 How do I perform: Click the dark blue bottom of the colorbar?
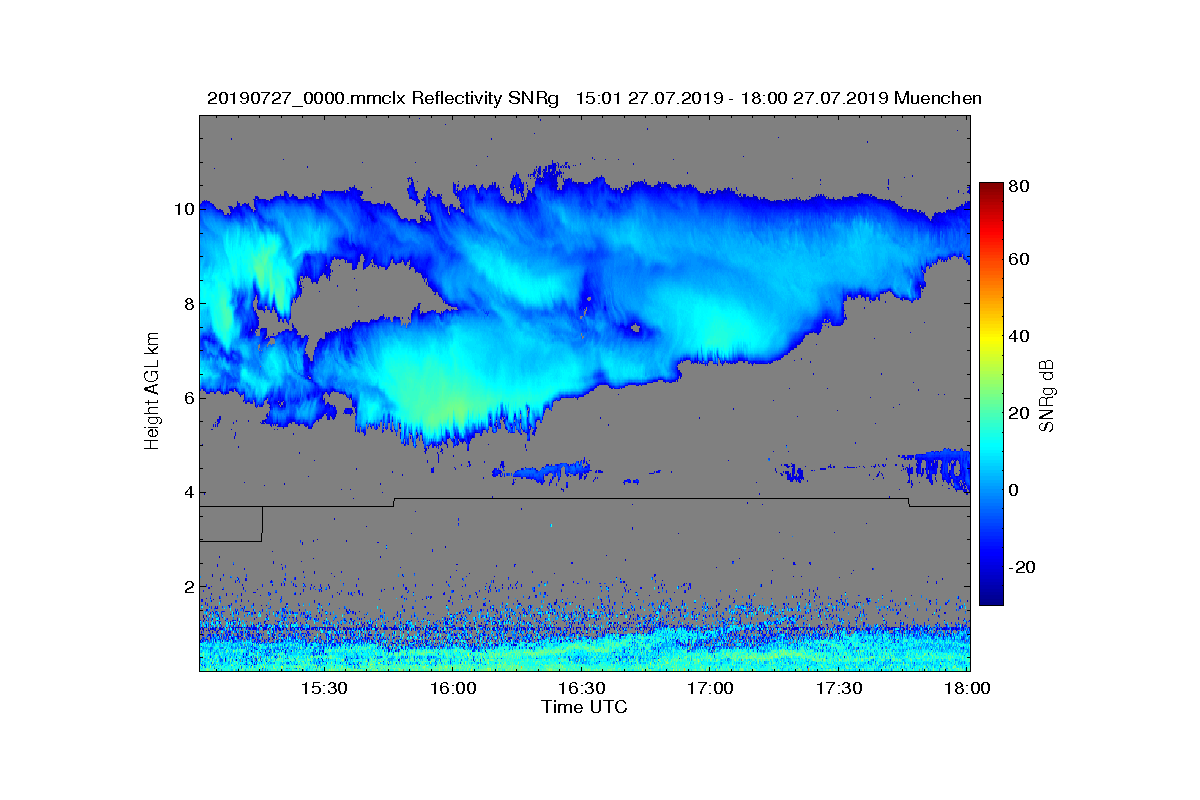[991, 596]
